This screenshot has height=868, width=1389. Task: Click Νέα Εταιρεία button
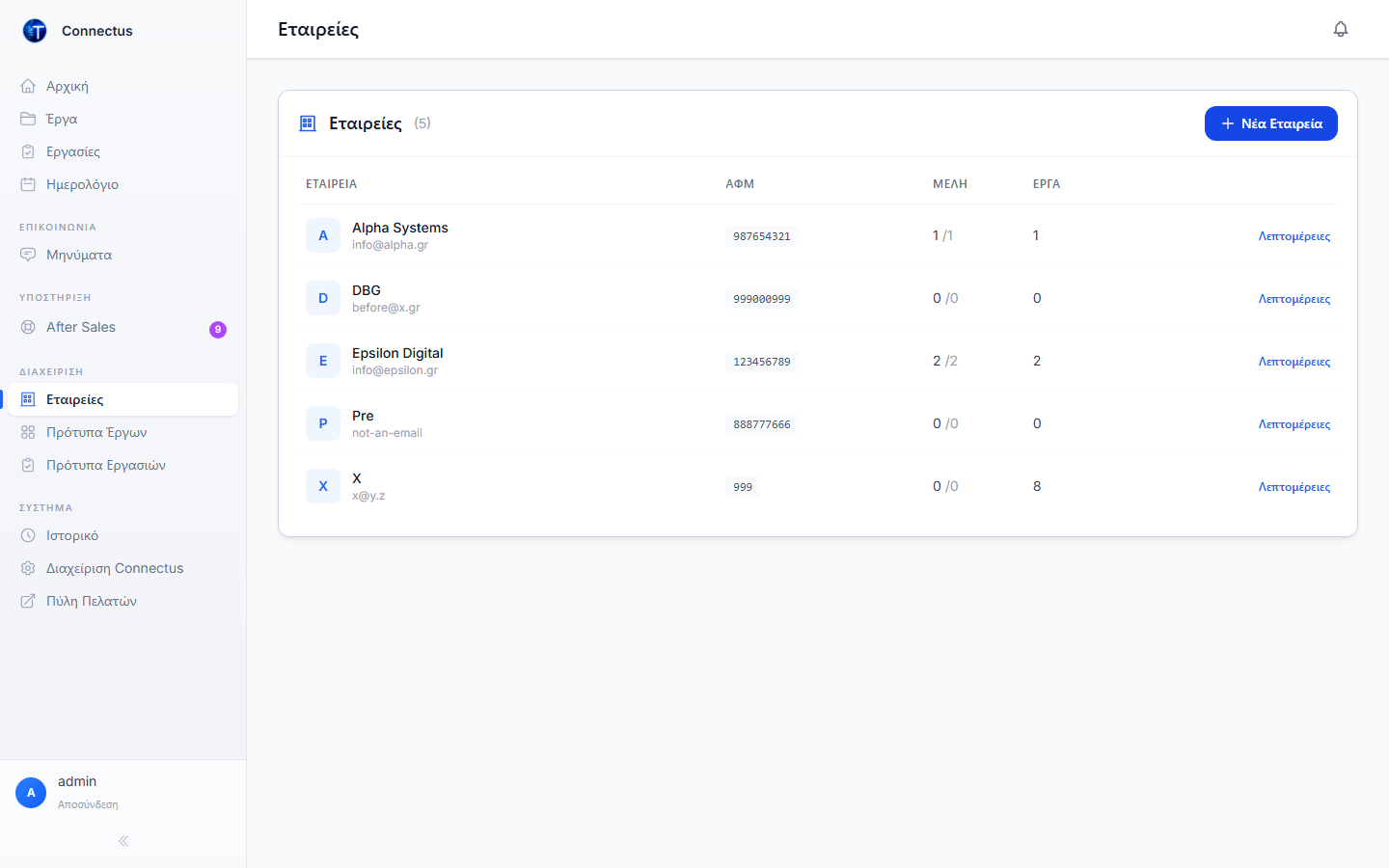1271,123
